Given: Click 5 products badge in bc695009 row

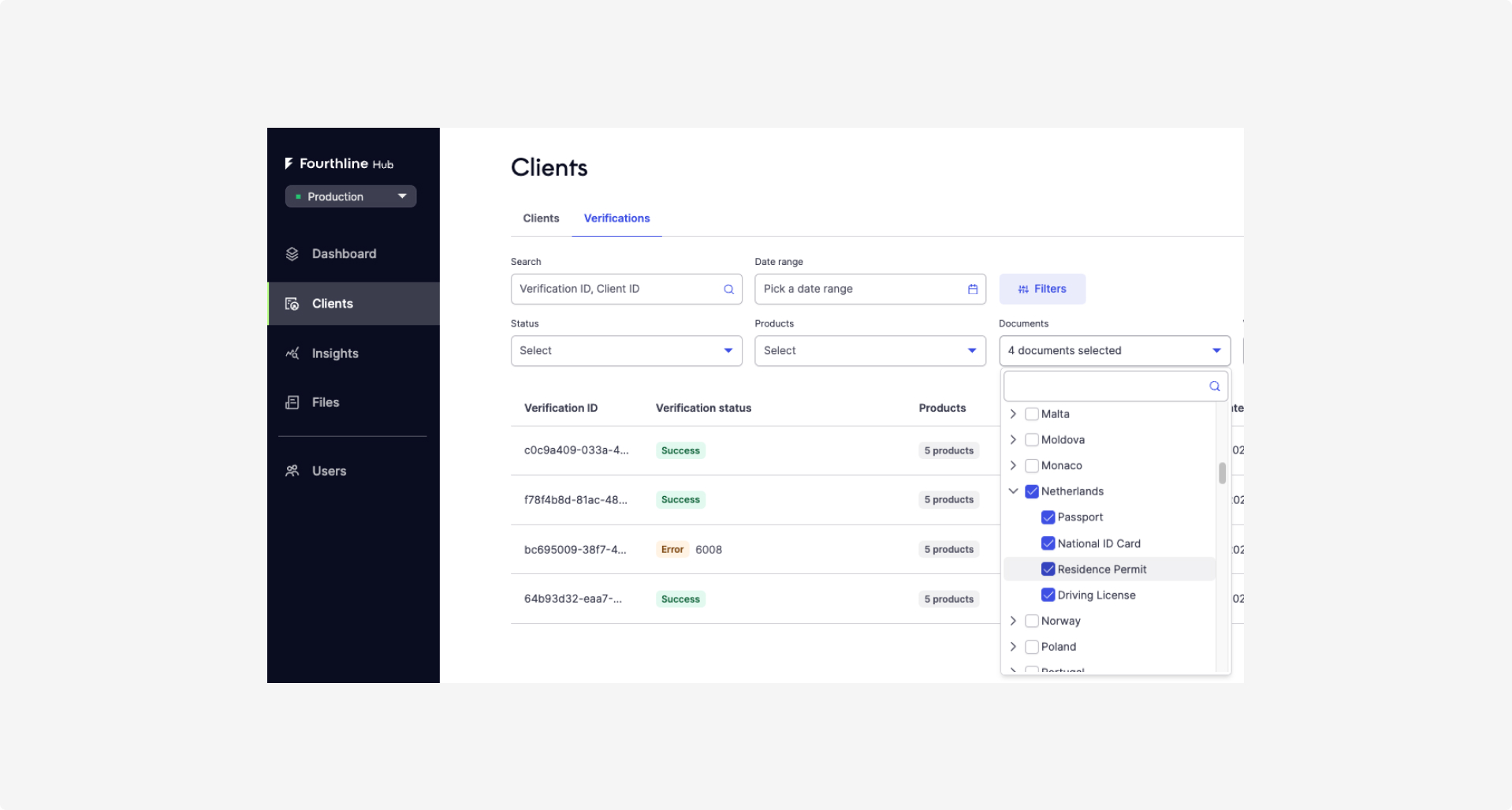Looking at the screenshot, I should pos(948,550).
